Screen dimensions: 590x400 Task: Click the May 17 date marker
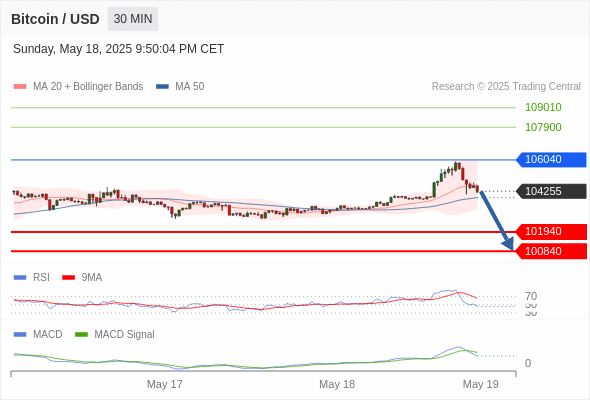(x=164, y=384)
